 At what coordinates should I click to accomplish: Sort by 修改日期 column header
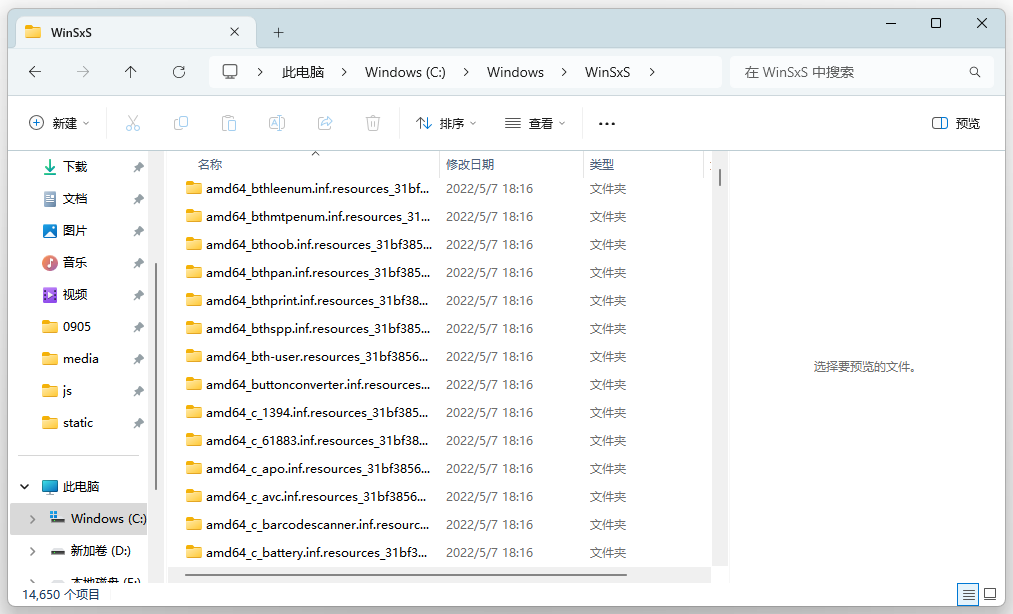click(x=511, y=164)
